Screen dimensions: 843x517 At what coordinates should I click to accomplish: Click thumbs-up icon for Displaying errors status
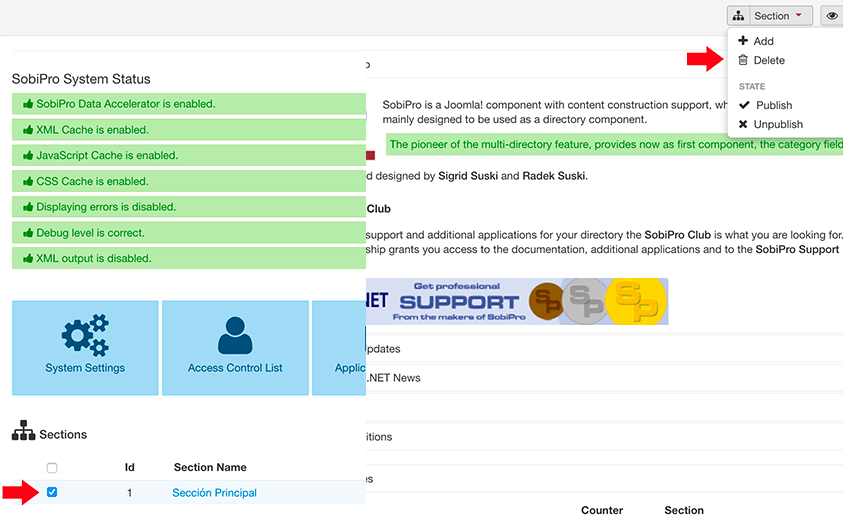(x=28, y=207)
